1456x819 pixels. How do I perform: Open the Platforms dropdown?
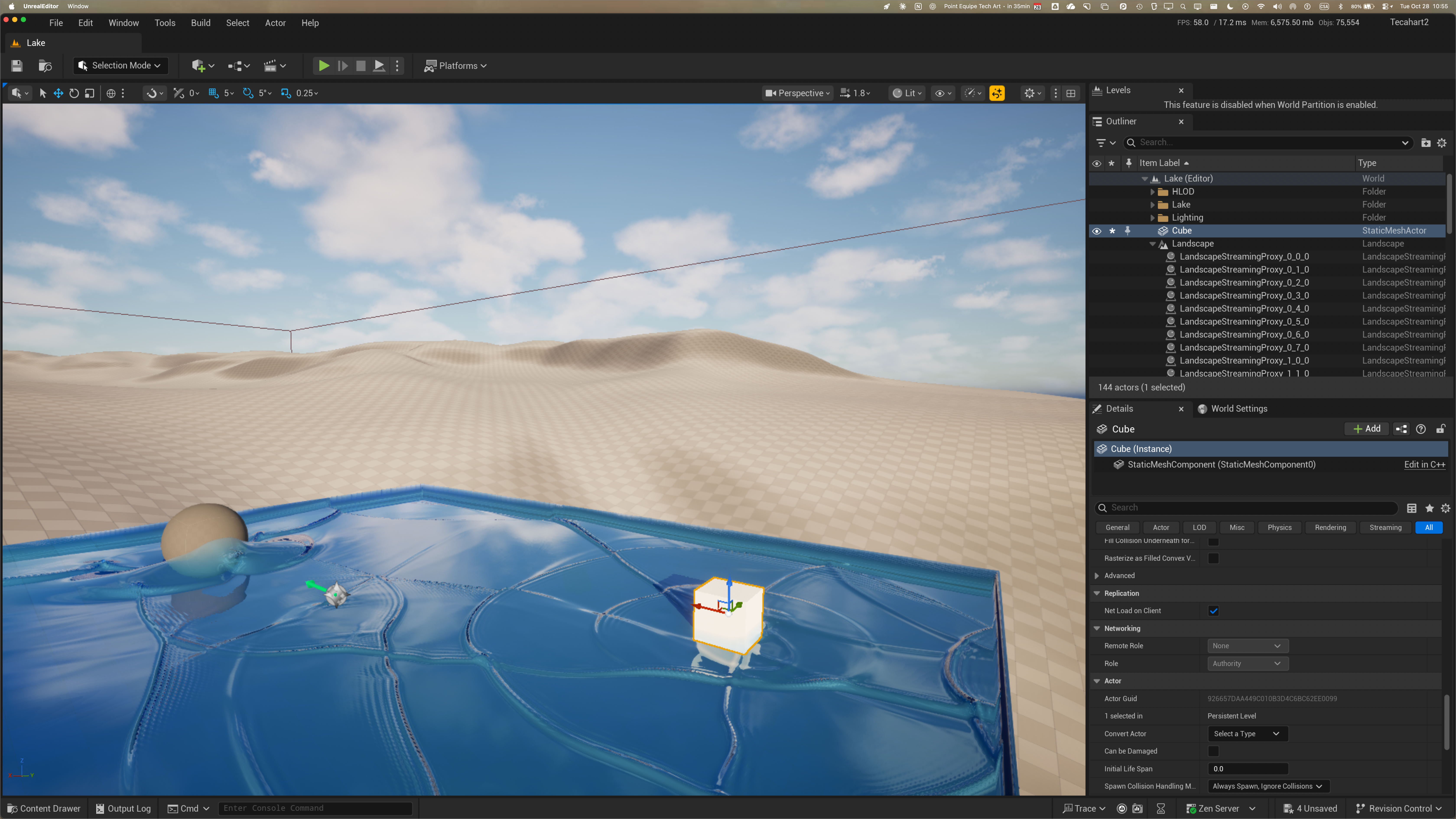click(x=456, y=66)
